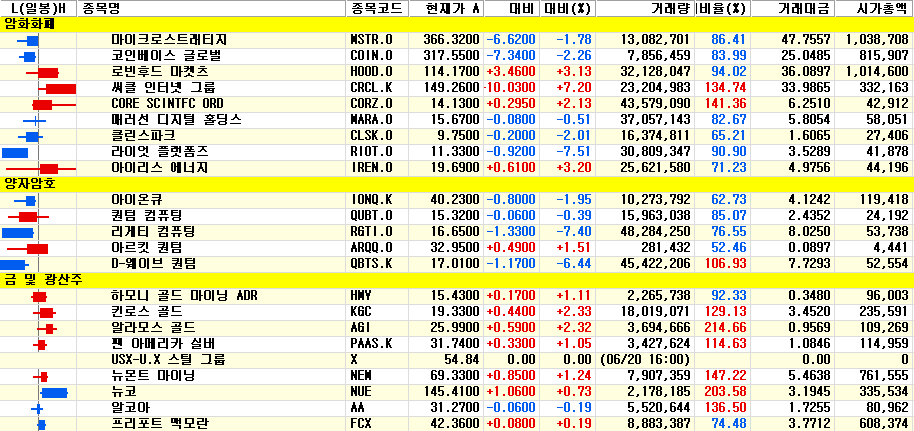
Task: Click the market cap value 1,038,708
Action: tap(875, 40)
